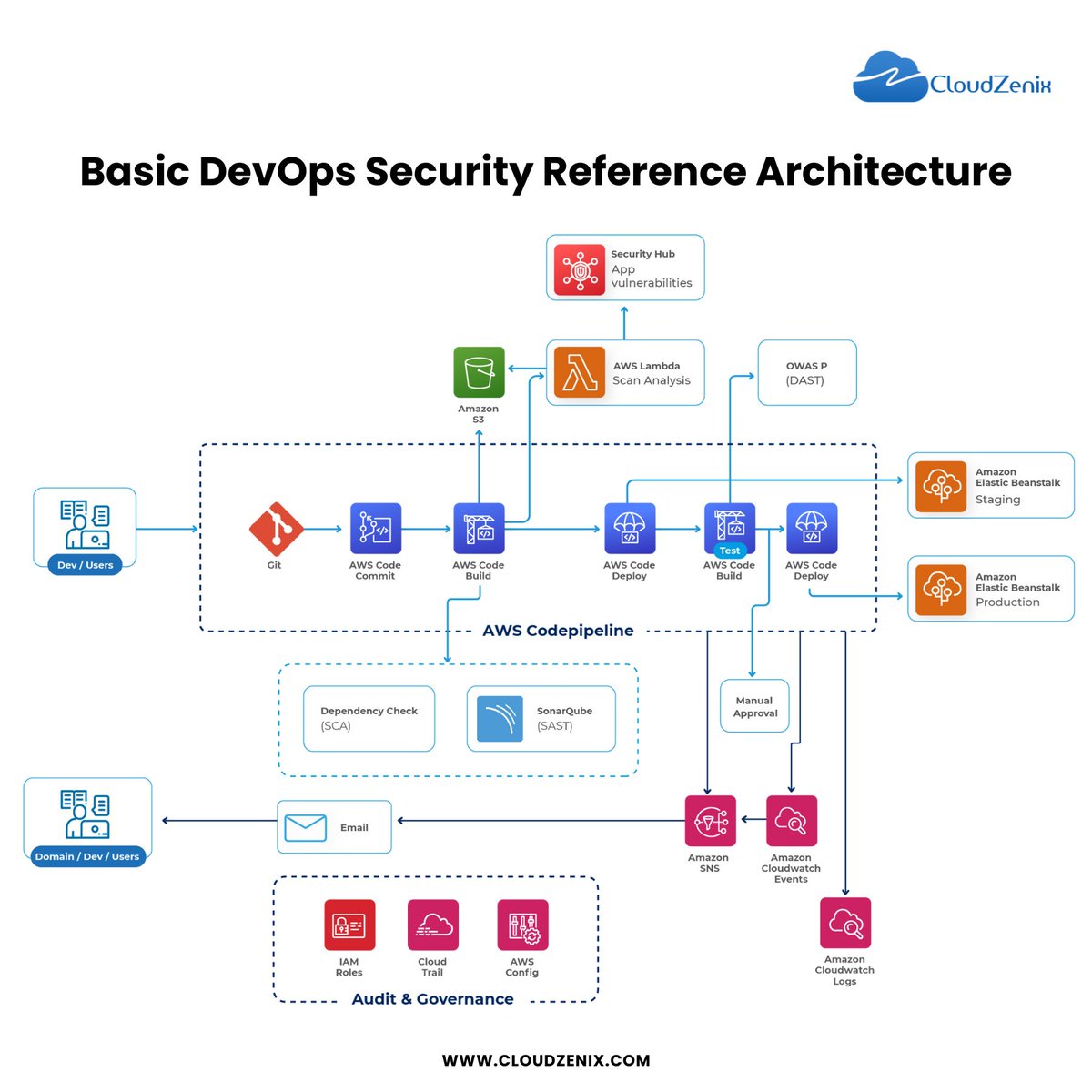The height and width of the screenshot is (1092, 1092).
Task: Select the SonarQube icon
Action: 500,719
